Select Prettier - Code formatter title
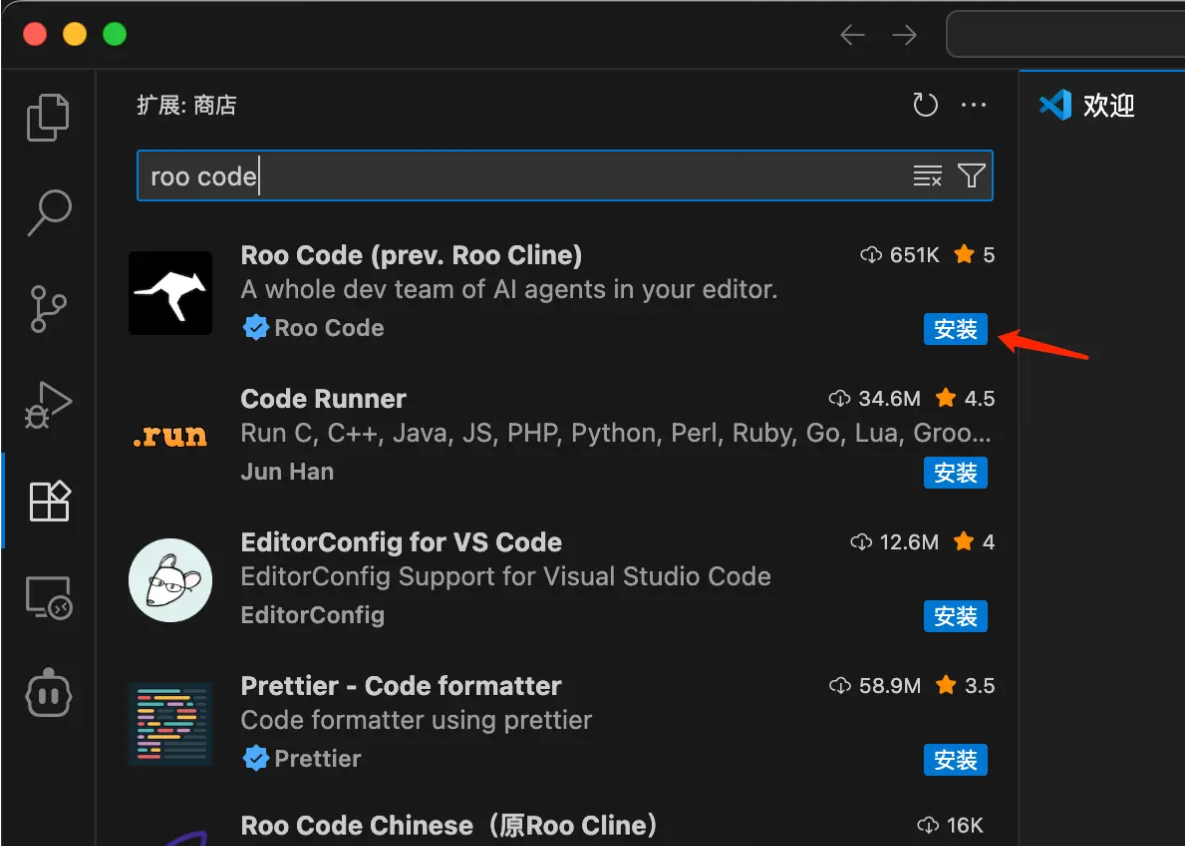Screen dimensions: 1185x846 click(x=401, y=686)
